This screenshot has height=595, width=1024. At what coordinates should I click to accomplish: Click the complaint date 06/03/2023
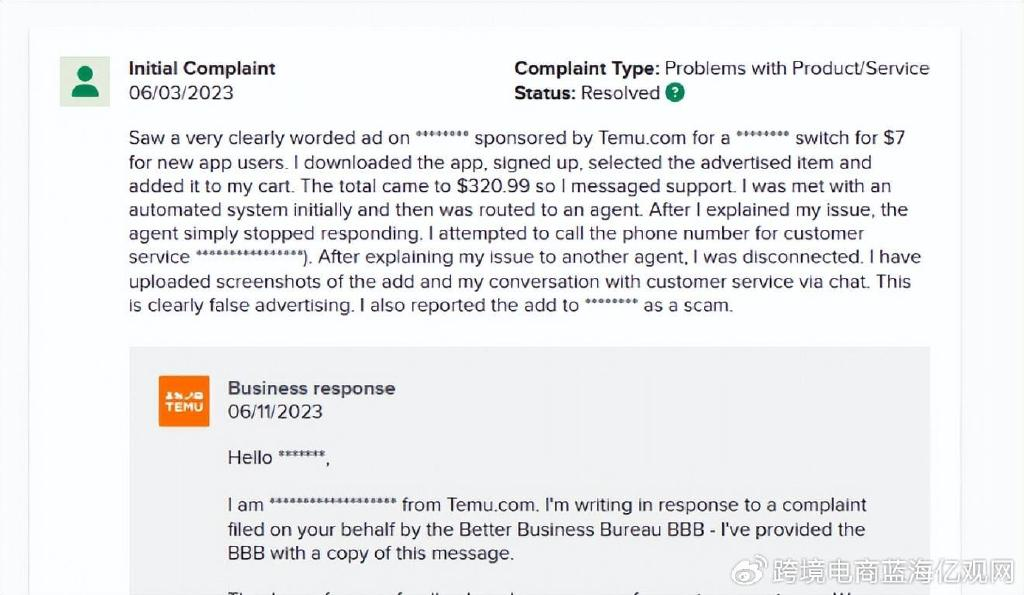(x=181, y=93)
